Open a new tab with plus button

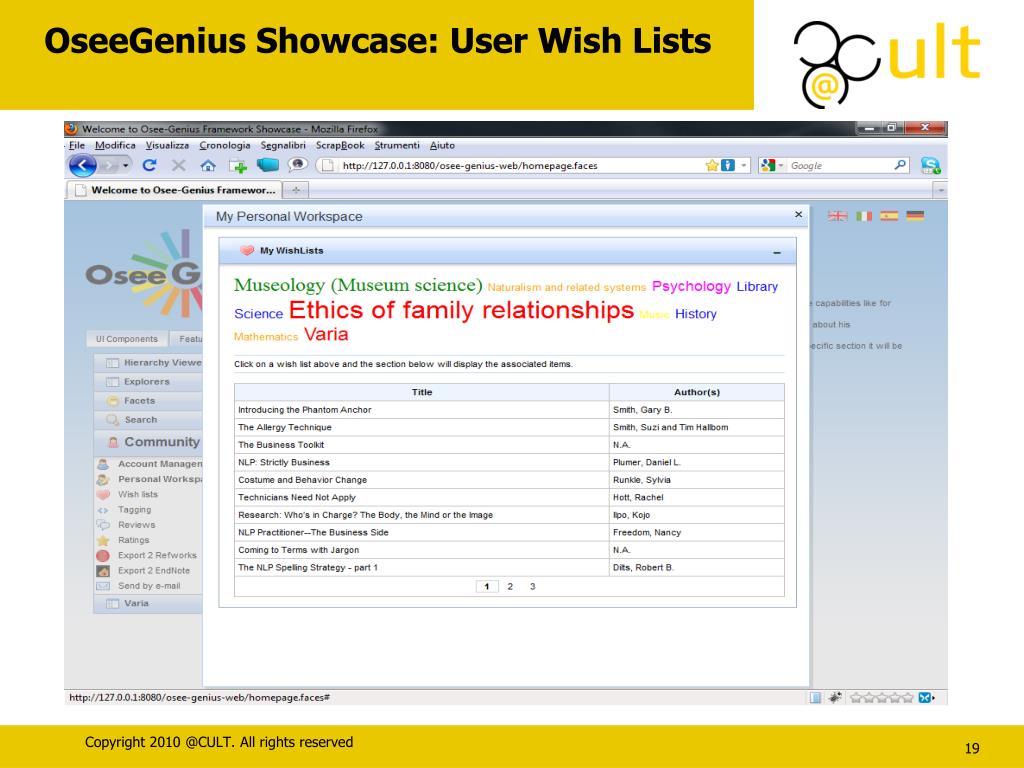click(x=296, y=190)
